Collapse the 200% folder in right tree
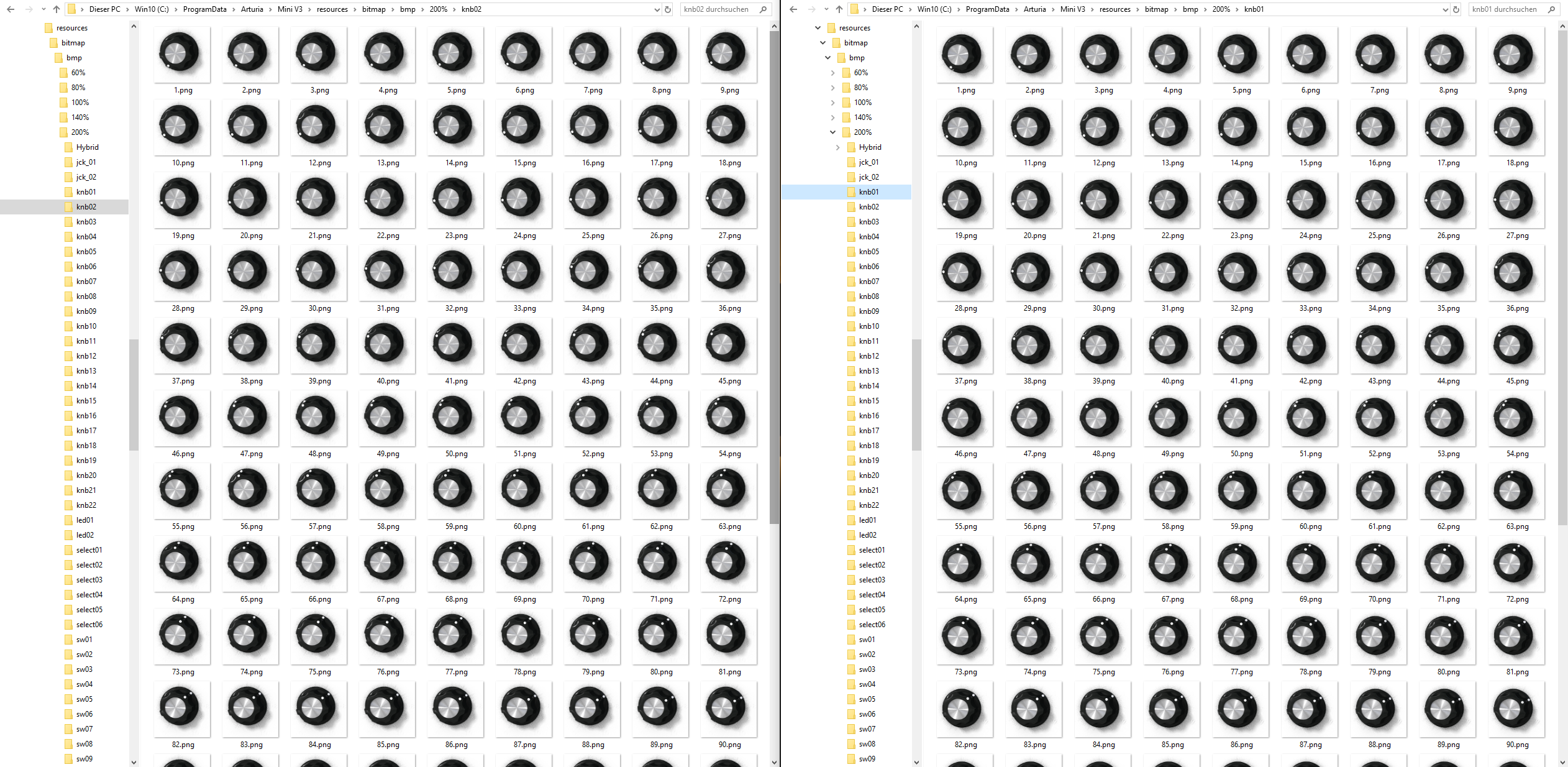1568x767 pixels. [x=833, y=132]
